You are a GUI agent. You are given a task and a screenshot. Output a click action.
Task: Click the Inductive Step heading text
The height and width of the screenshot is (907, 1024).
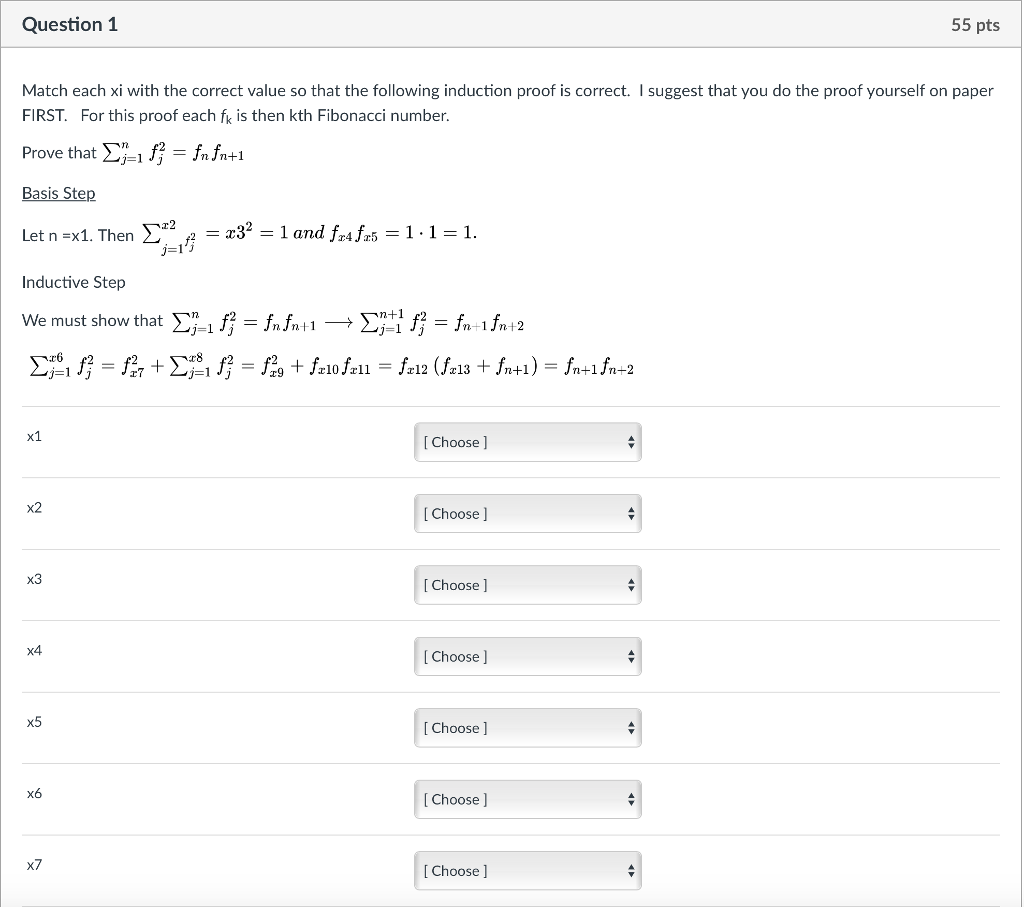[74, 282]
